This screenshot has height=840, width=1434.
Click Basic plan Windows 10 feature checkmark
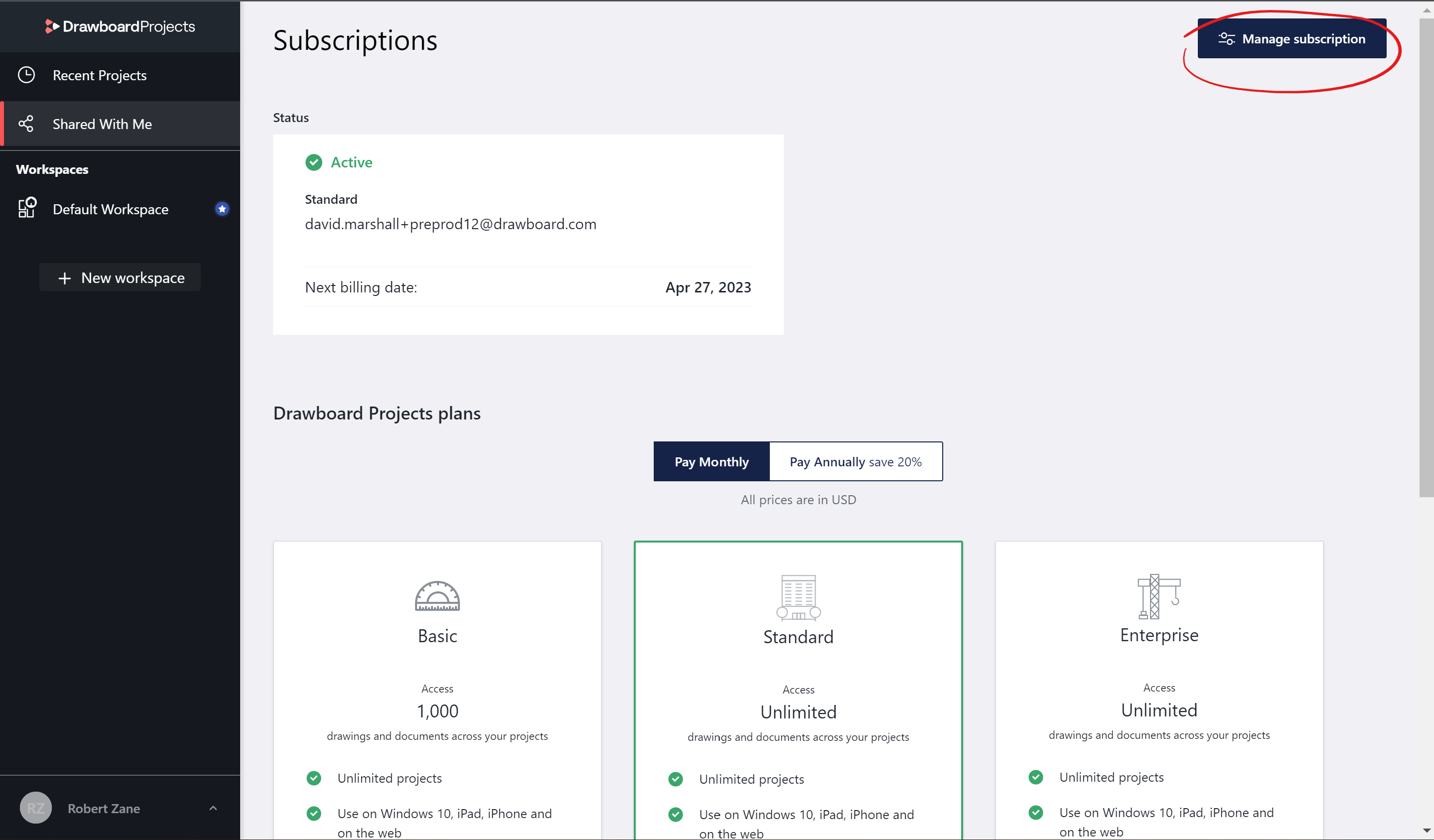point(313,813)
